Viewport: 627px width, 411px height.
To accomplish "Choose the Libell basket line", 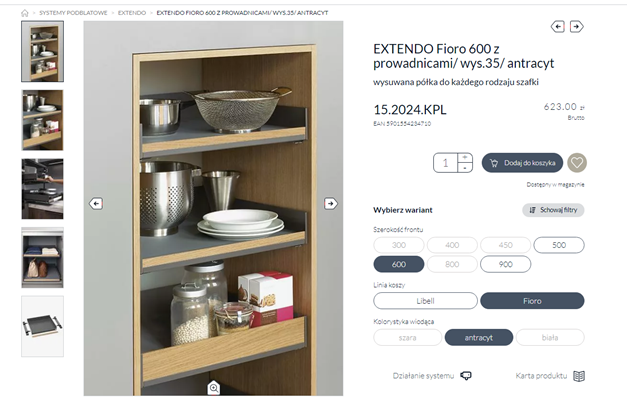I will click(x=425, y=301).
